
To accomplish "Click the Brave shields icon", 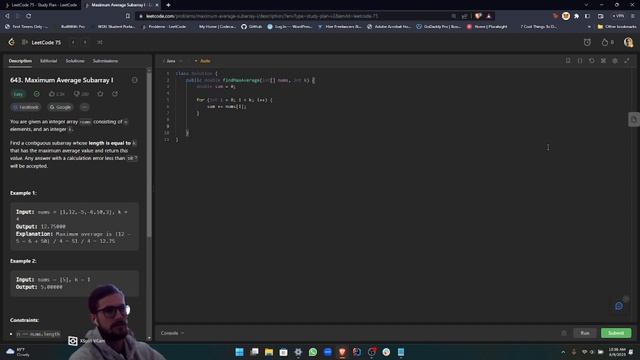I will 478,16.
